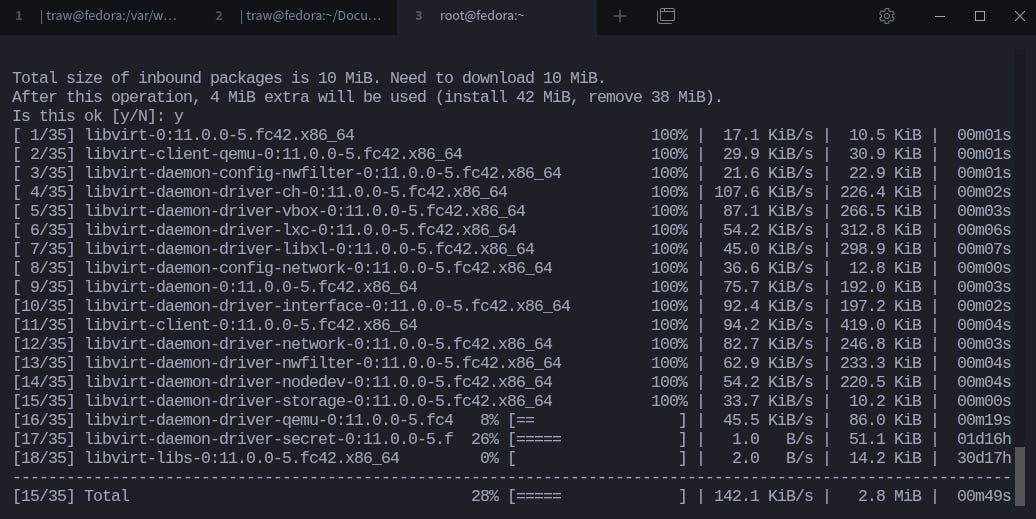Click the 75.7 KiB/s speed value
1036x519 pixels.
click(768, 287)
